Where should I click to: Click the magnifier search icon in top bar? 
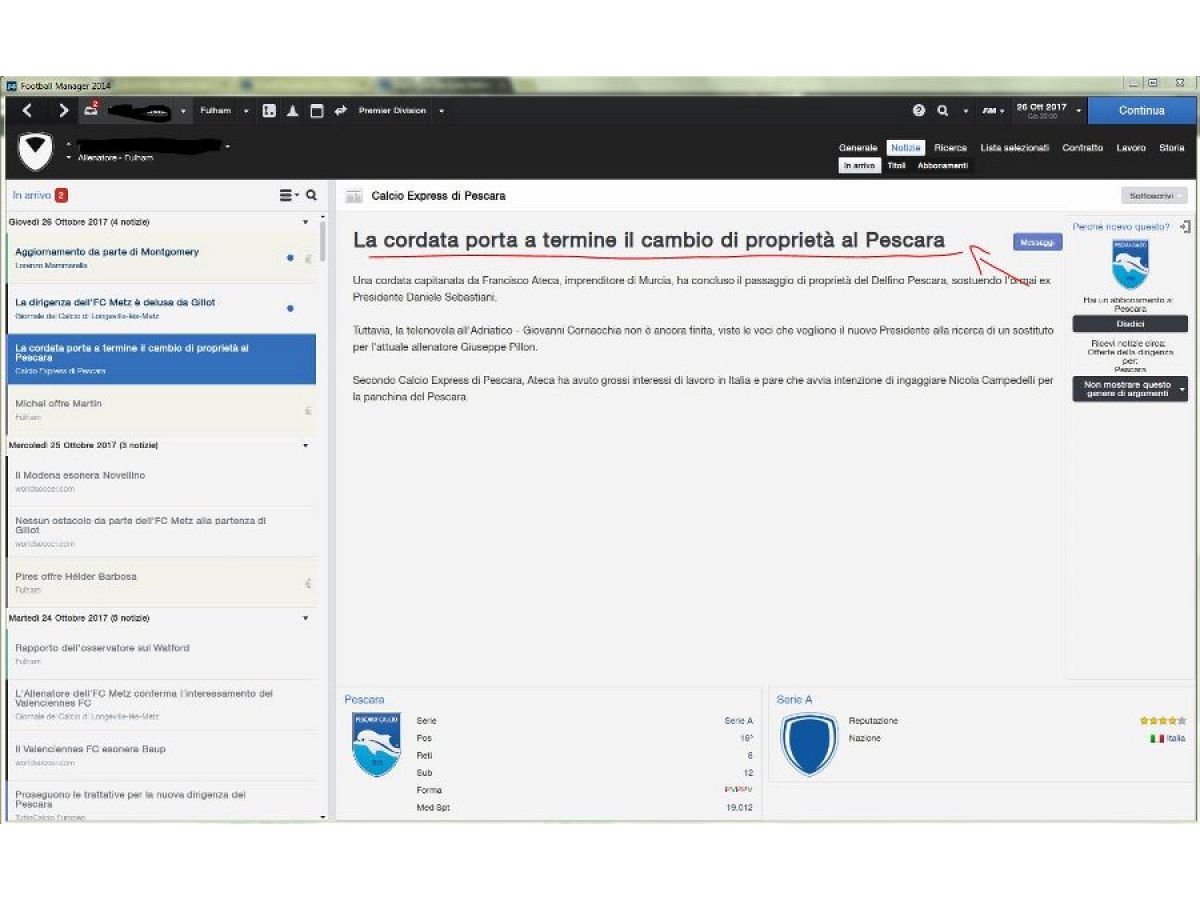[x=943, y=111]
